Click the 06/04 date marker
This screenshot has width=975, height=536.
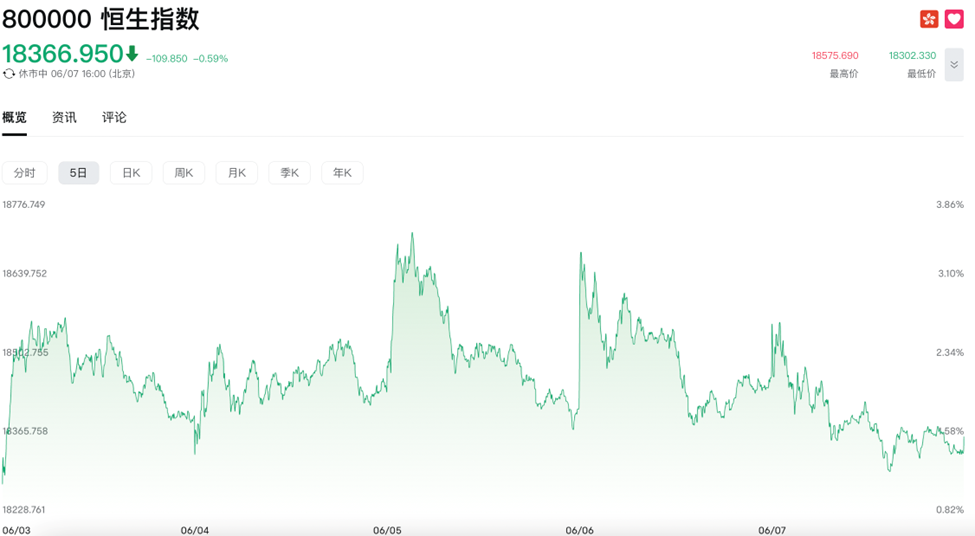pos(195,530)
